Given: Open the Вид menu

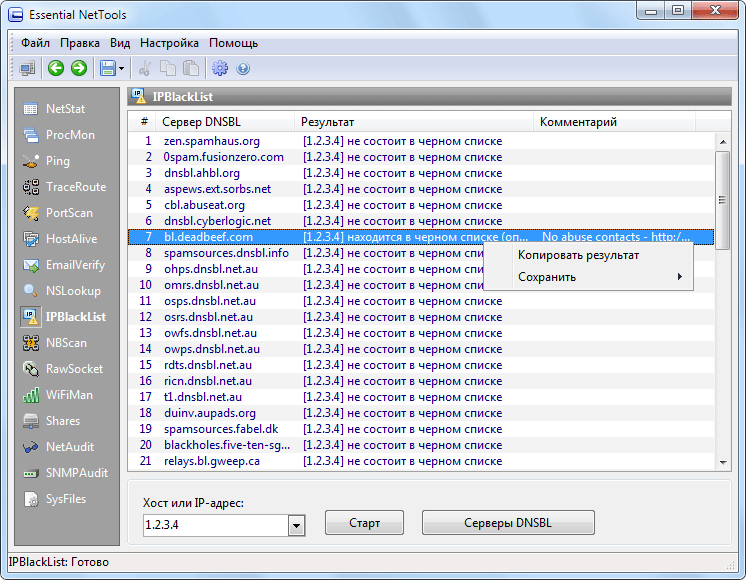Looking at the screenshot, I should click(x=120, y=43).
